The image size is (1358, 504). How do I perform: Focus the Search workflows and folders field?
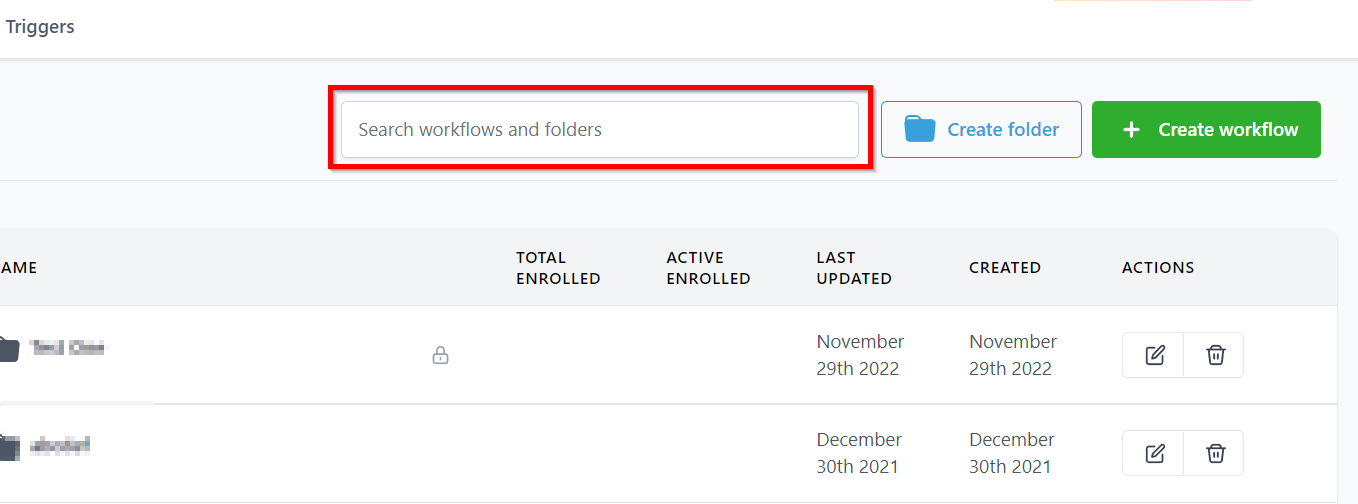600,129
